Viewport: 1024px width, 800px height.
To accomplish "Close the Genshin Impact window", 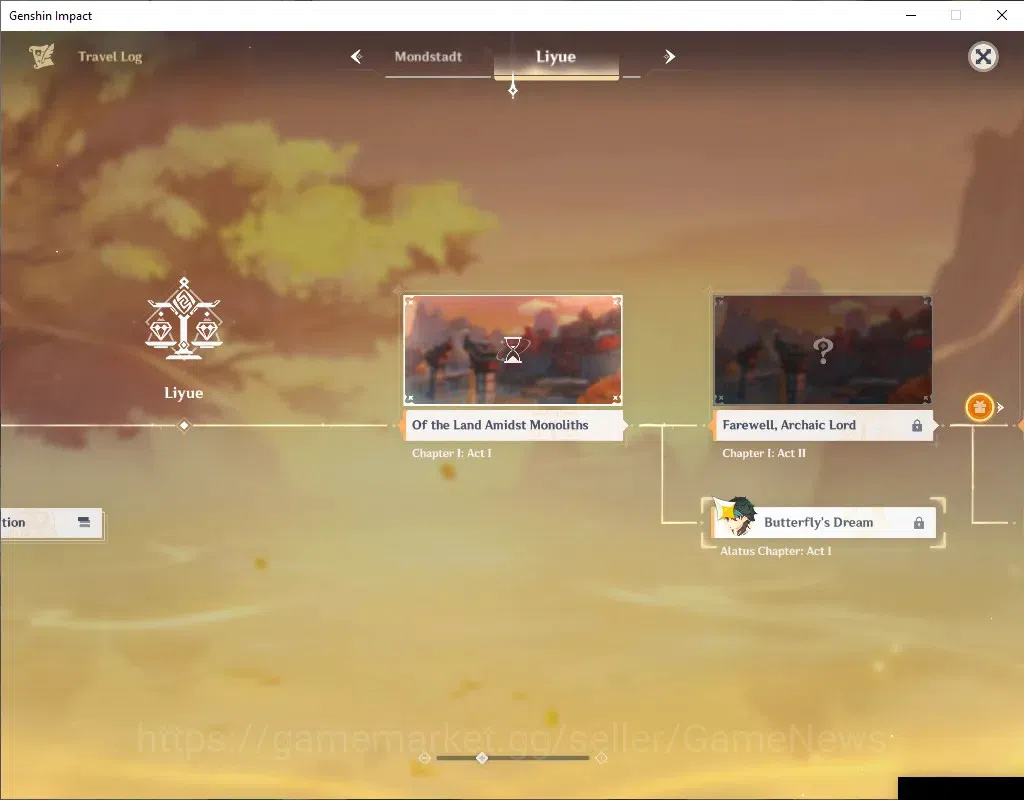I will coord(1002,15).
